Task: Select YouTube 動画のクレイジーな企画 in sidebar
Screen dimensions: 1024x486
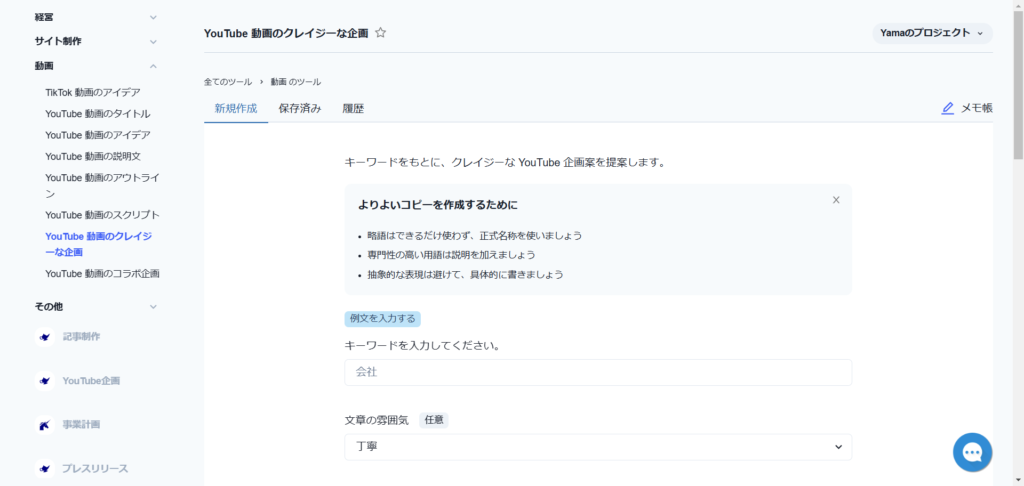Action: coord(99,244)
